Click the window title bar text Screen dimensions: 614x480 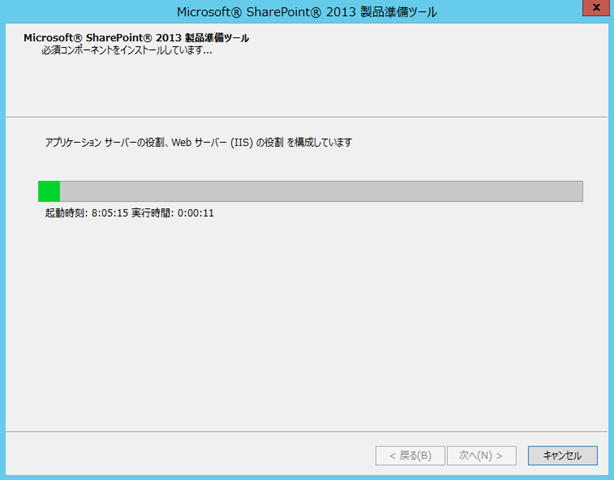307,12
